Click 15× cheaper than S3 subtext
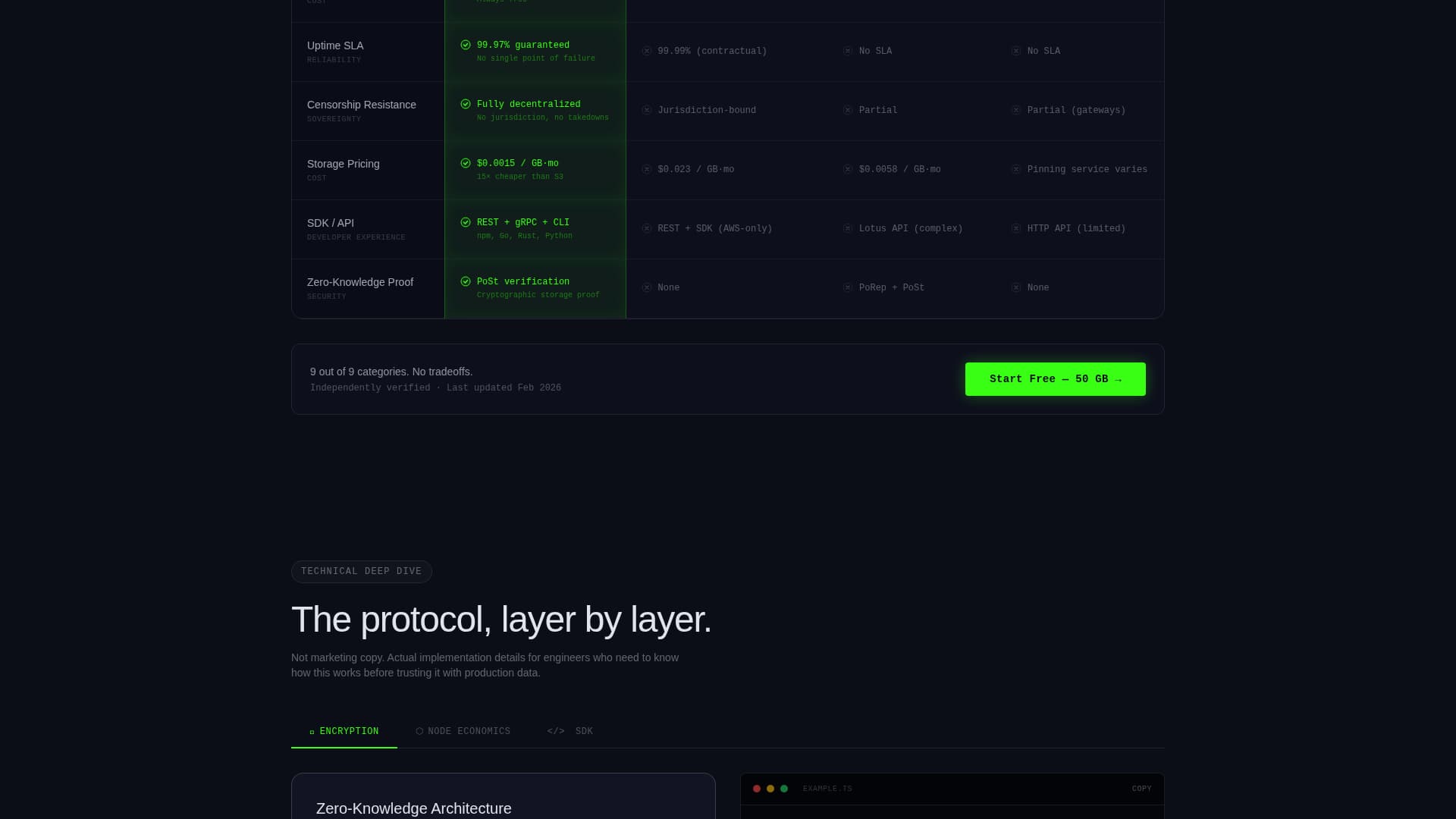The height and width of the screenshot is (819, 1456). [520, 177]
